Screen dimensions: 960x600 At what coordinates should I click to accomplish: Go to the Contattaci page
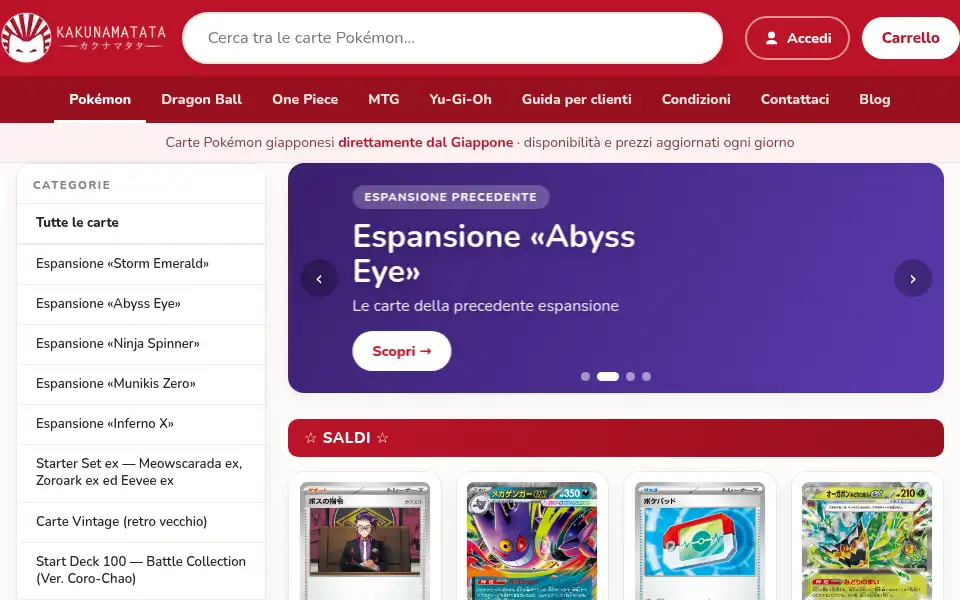[x=795, y=99]
